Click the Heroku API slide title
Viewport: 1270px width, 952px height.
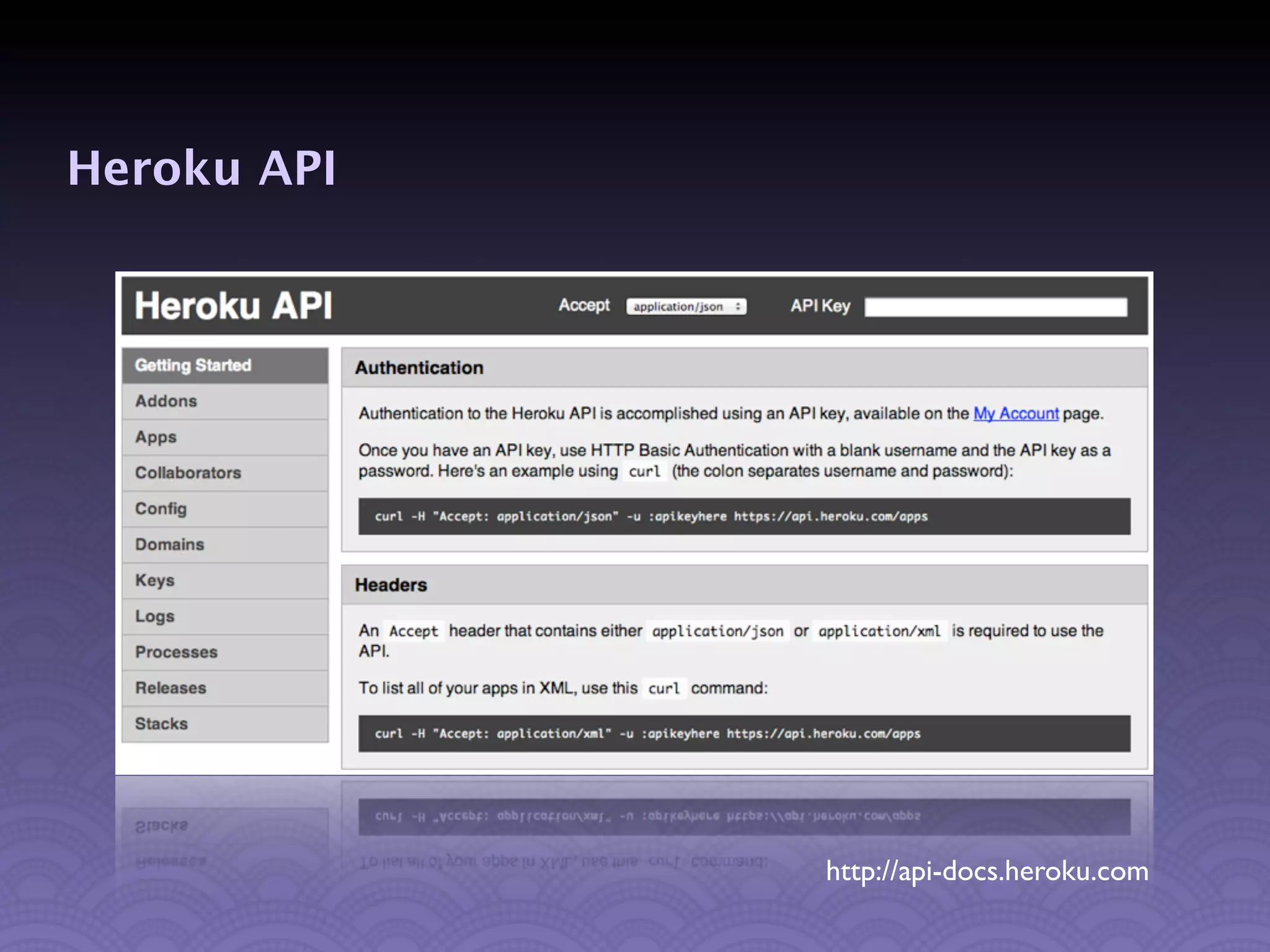[202, 168]
